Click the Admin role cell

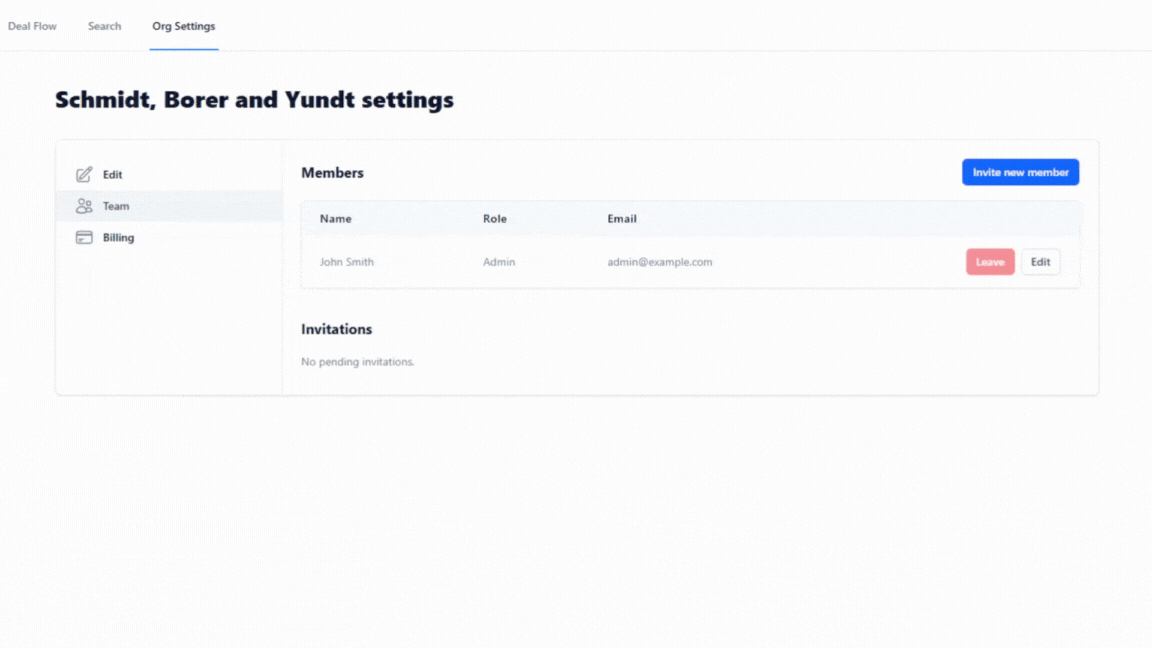click(x=499, y=262)
